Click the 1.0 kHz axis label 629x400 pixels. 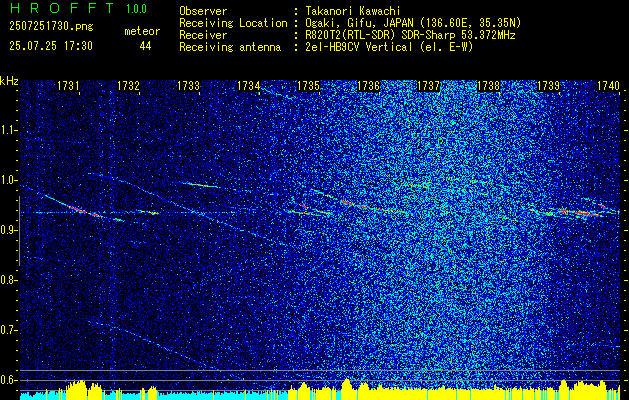click(x=8, y=180)
